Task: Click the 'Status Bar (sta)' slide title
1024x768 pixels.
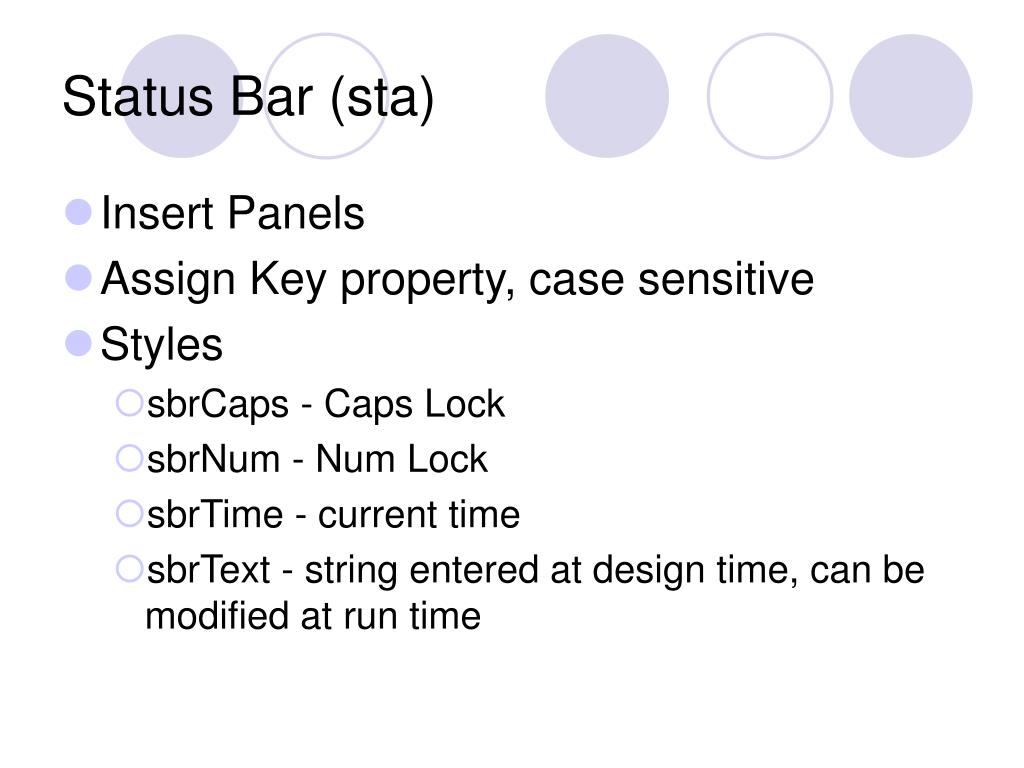Action: click(248, 98)
